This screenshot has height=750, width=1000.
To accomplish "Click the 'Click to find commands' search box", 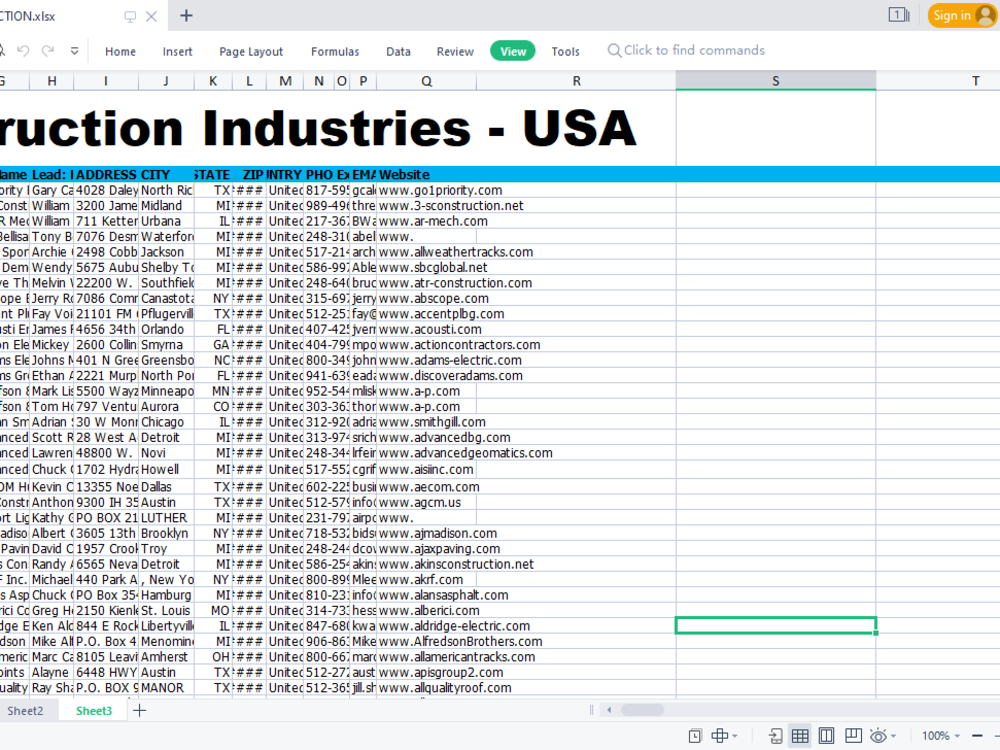I will pyautogui.click(x=686, y=50).
